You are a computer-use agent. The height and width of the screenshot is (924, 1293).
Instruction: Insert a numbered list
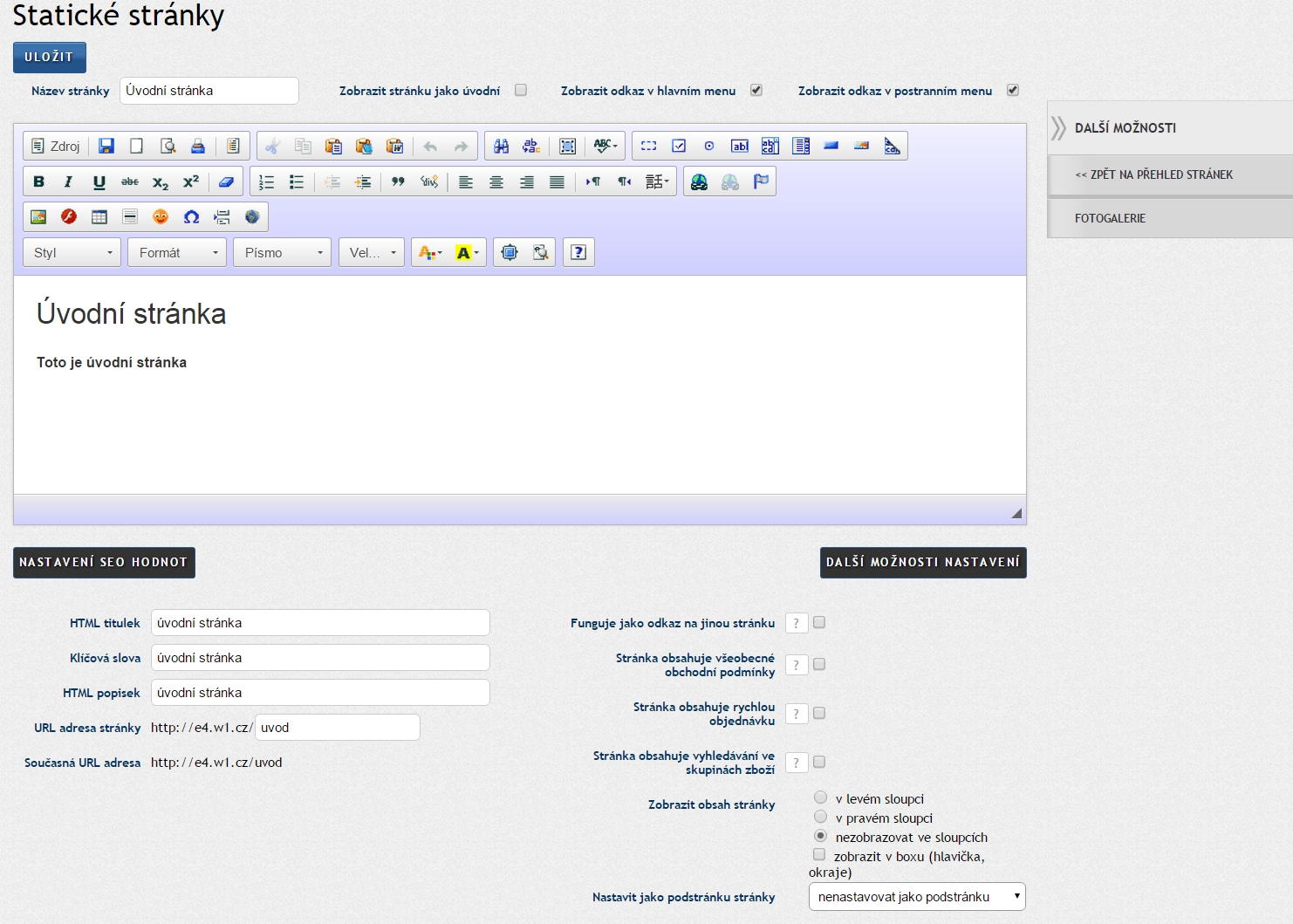pos(267,181)
